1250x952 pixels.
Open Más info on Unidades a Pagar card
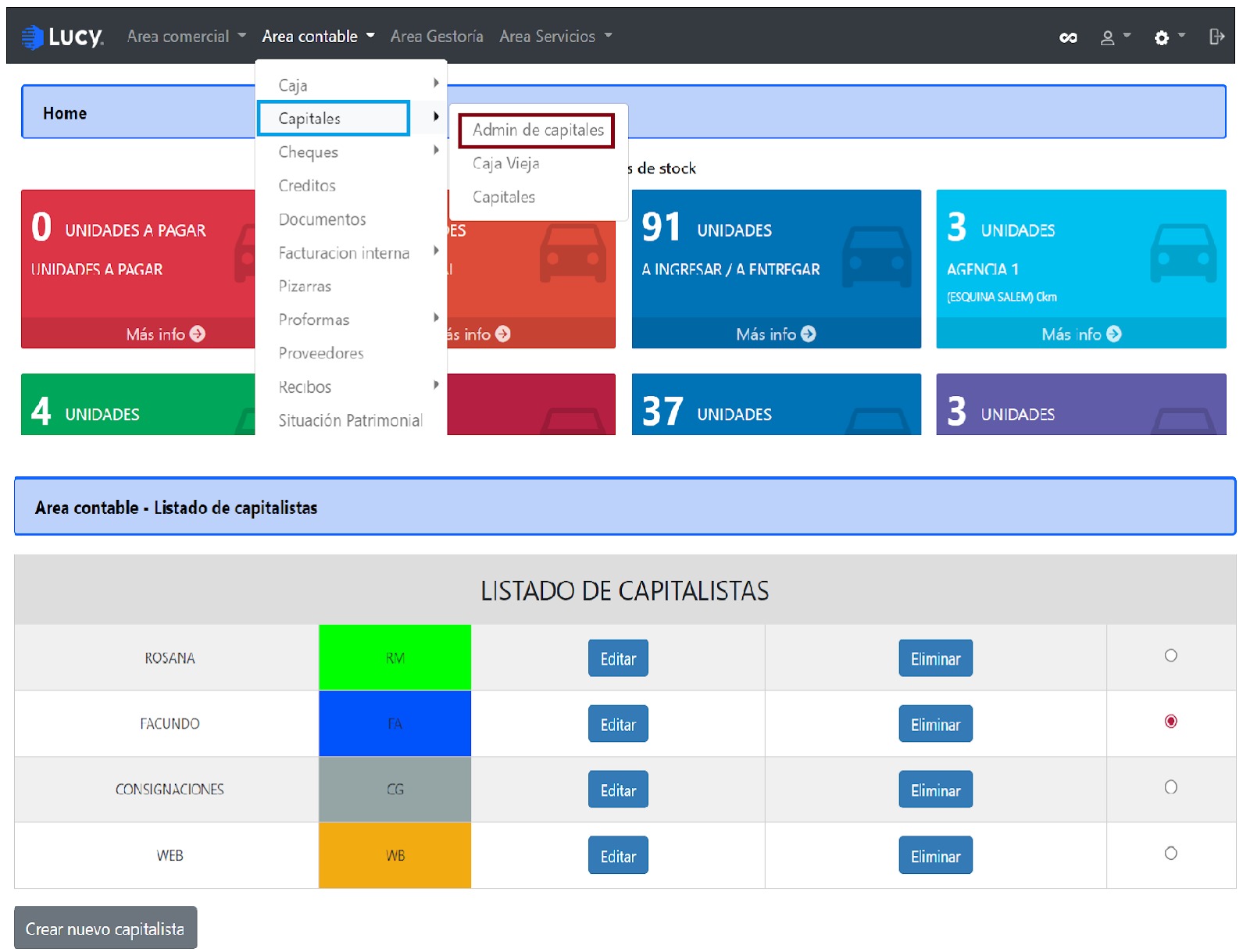pos(166,333)
